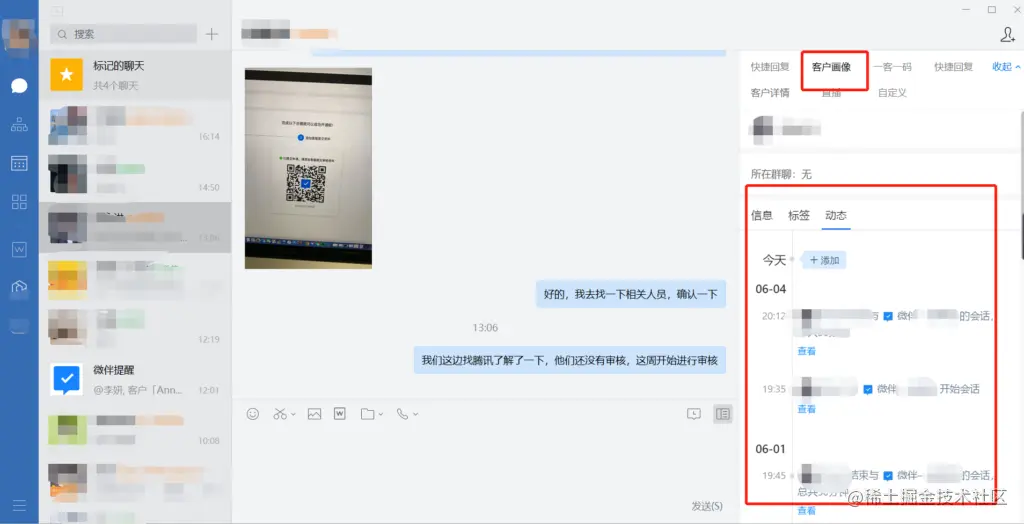Click the scissors screenshot tool
The height and width of the screenshot is (524, 1024).
pos(280,414)
